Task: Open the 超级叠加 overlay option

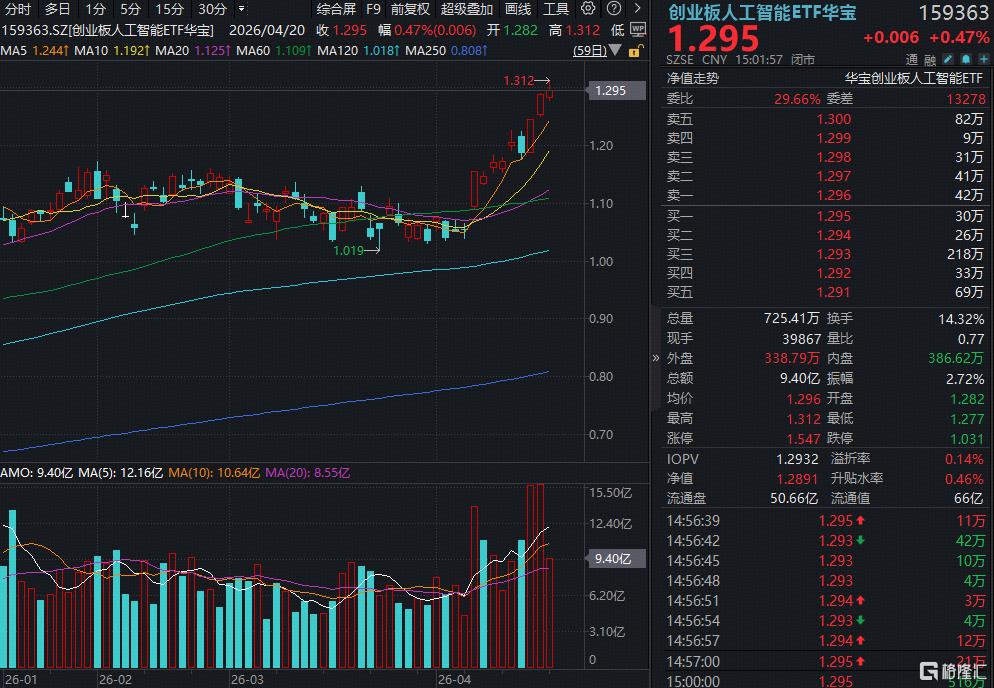Action: click(x=467, y=9)
